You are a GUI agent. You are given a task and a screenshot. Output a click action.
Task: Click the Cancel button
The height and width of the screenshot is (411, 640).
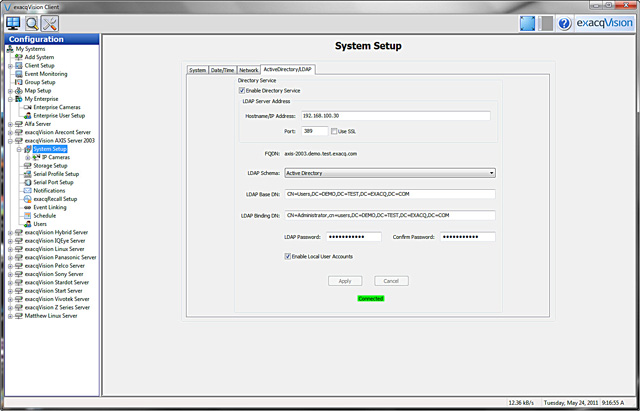click(x=392, y=281)
